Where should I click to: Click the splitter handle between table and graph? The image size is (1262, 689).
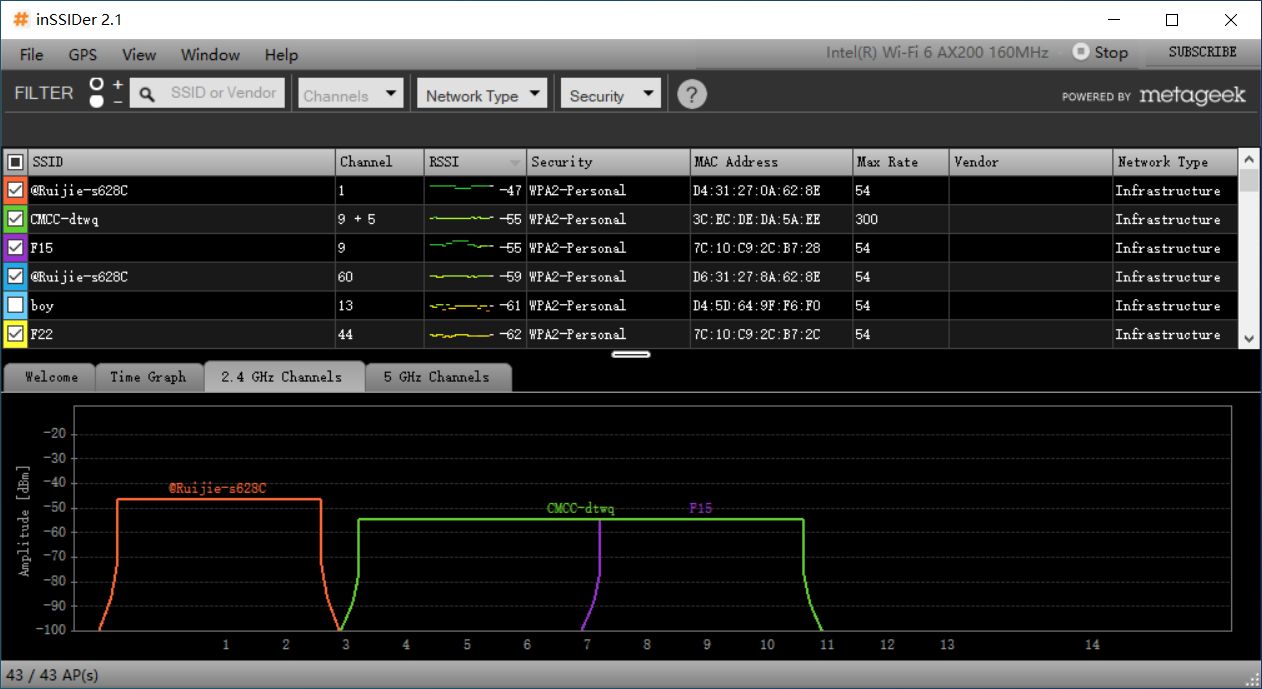(631, 354)
